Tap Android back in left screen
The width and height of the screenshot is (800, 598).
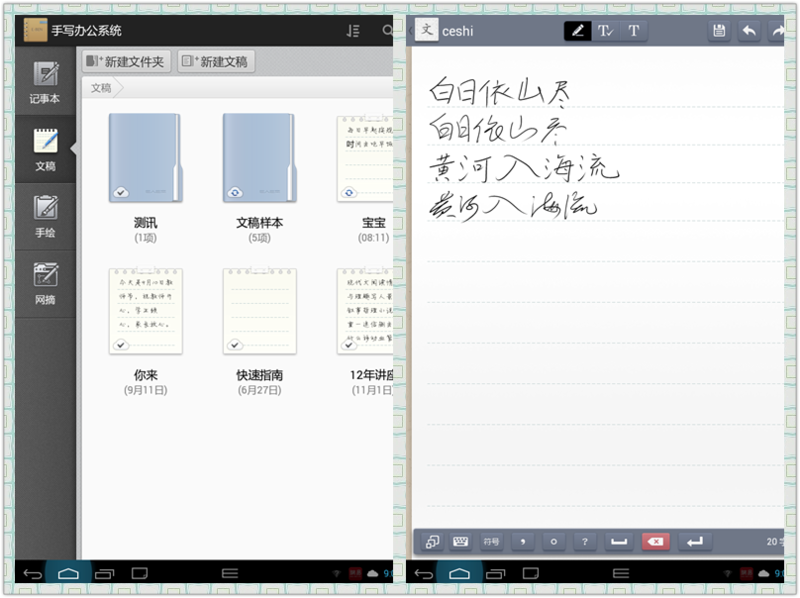click(33, 574)
